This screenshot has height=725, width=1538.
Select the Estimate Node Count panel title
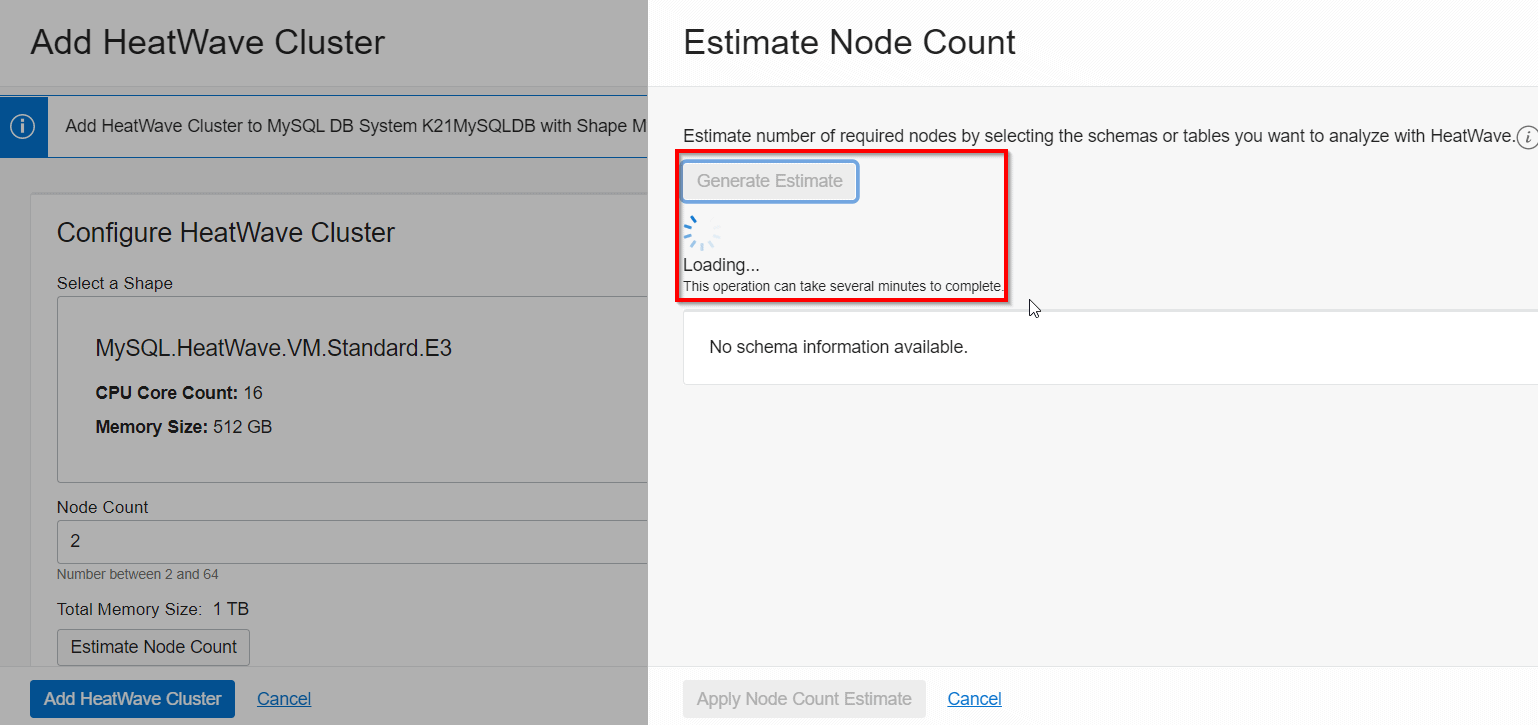click(849, 42)
